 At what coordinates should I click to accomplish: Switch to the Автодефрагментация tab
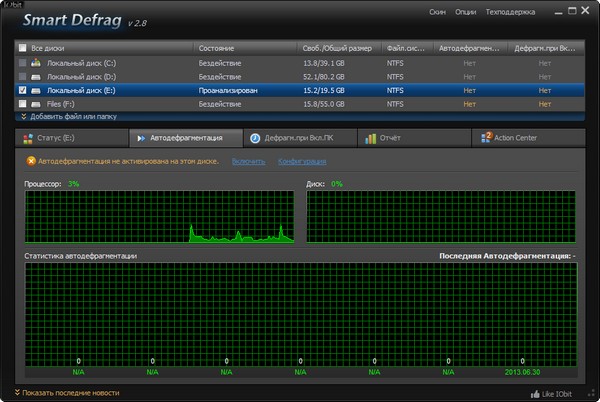[x=187, y=138]
